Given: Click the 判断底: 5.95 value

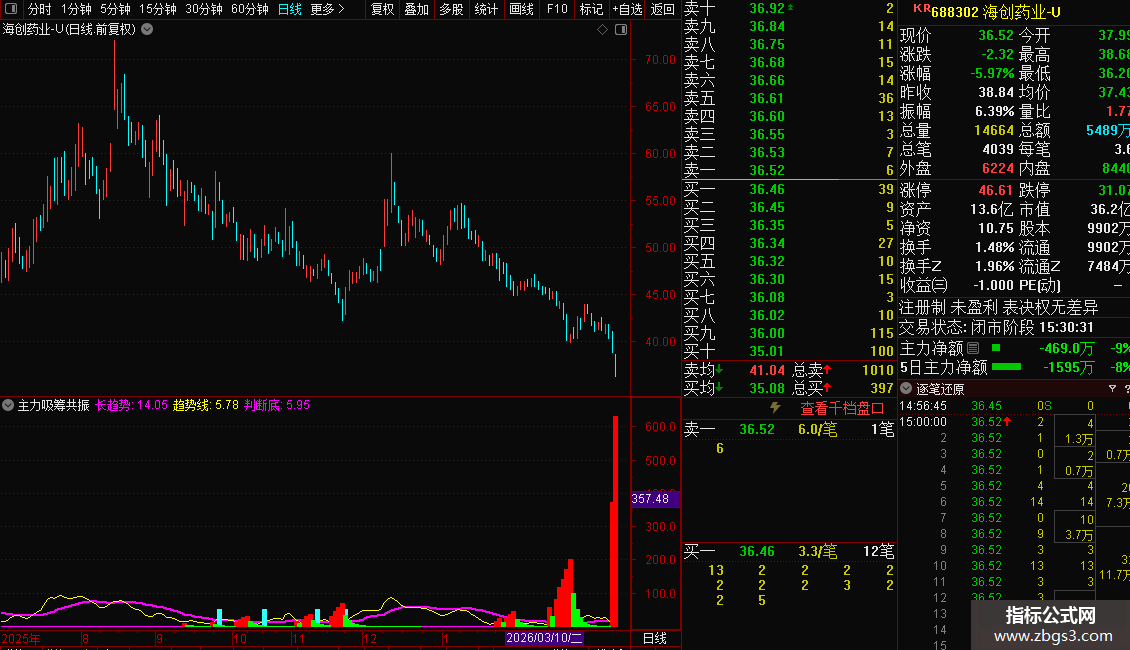Looking at the screenshot, I should (x=277, y=405).
